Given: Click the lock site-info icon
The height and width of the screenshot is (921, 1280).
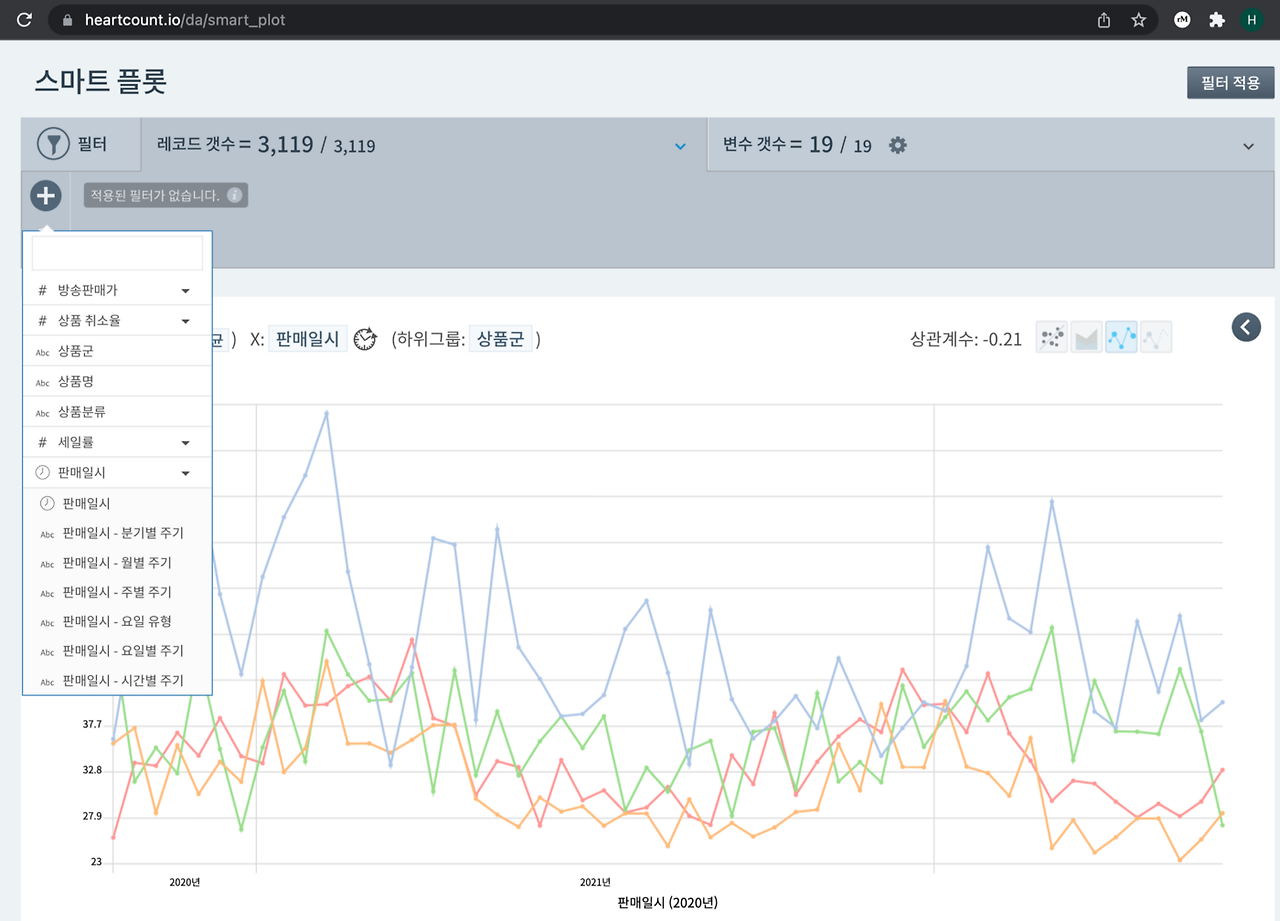Looking at the screenshot, I should pyautogui.click(x=67, y=20).
